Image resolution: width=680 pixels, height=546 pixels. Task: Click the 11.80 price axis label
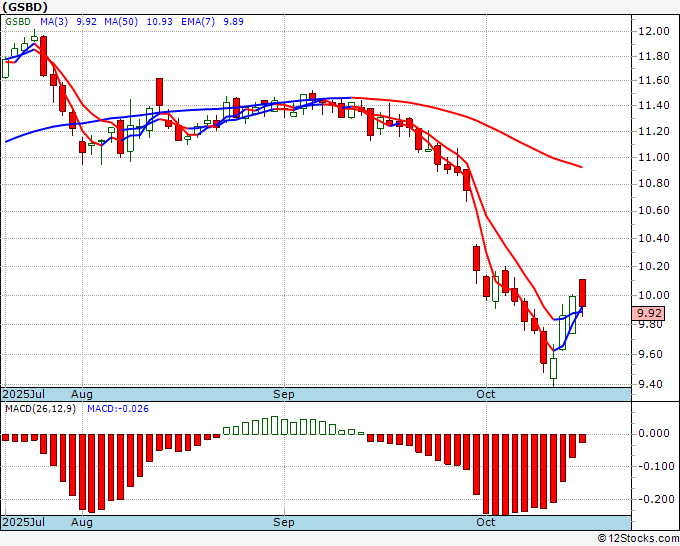654,56
